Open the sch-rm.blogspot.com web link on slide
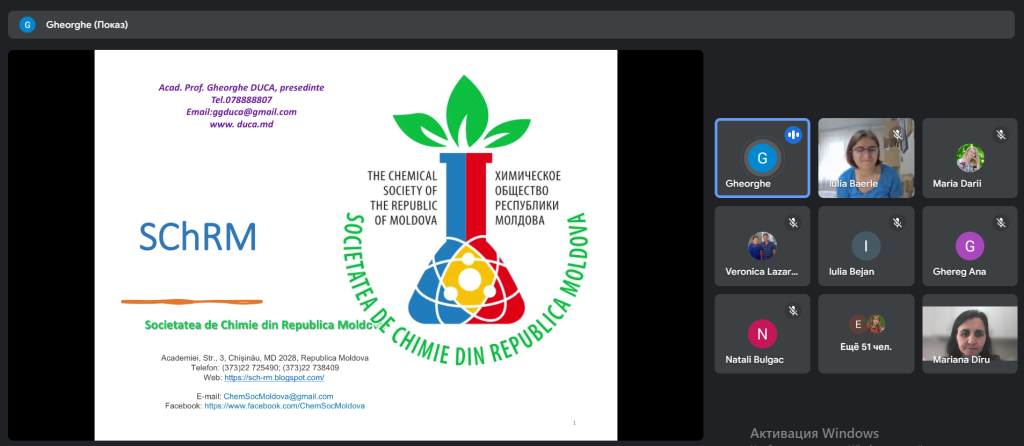The width and height of the screenshot is (1024, 446). [x=274, y=377]
